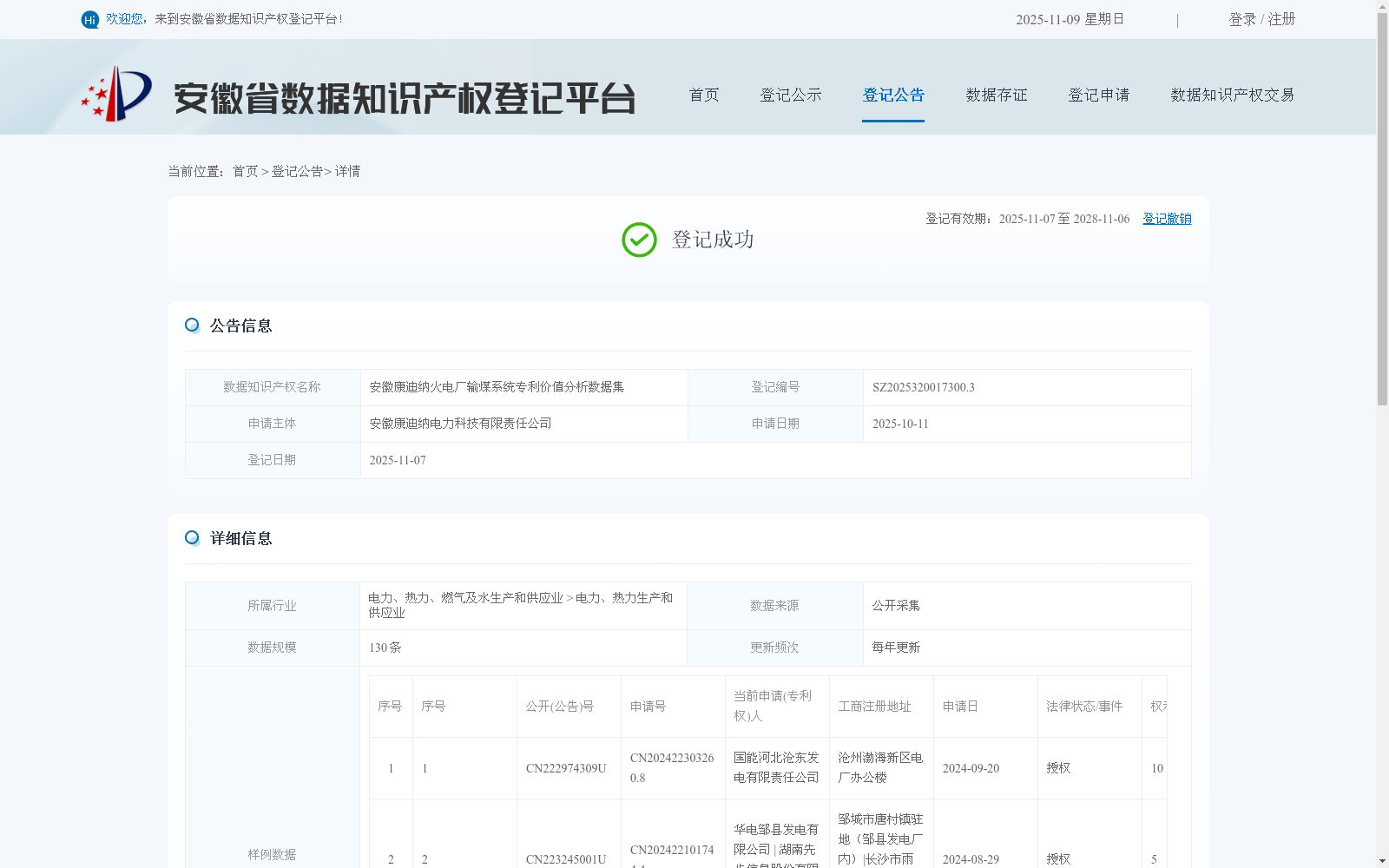Open the 登记申请 tab
The image size is (1389, 868).
(x=1099, y=95)
